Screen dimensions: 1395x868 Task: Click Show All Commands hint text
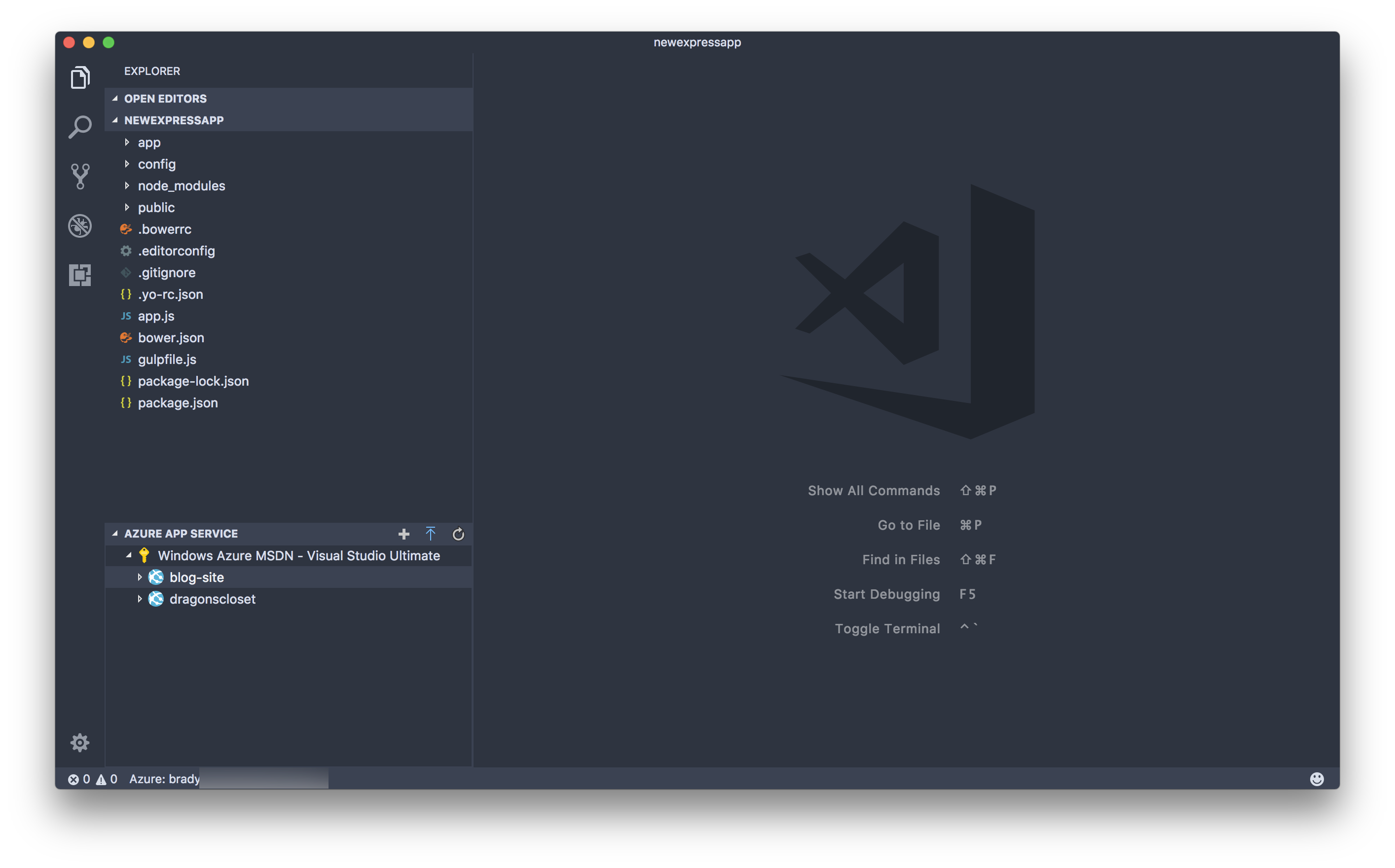point(874,490)
